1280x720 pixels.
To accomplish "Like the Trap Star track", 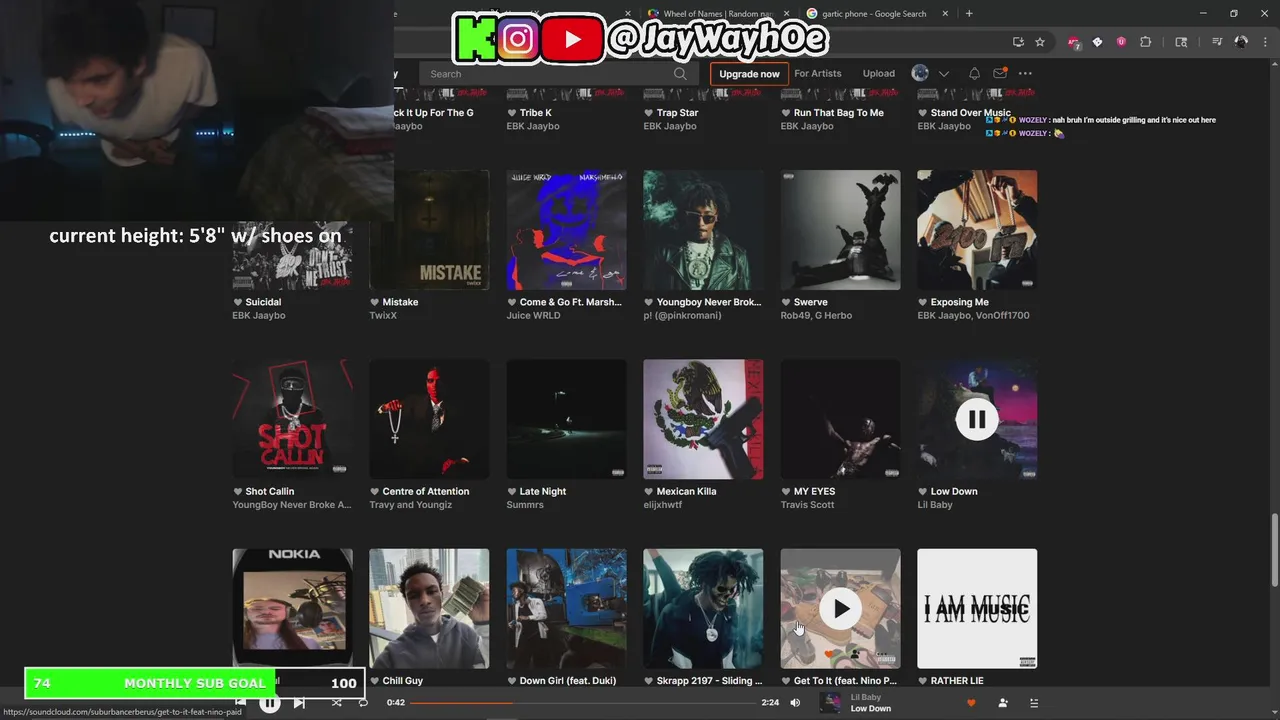I will click(649, 113).
